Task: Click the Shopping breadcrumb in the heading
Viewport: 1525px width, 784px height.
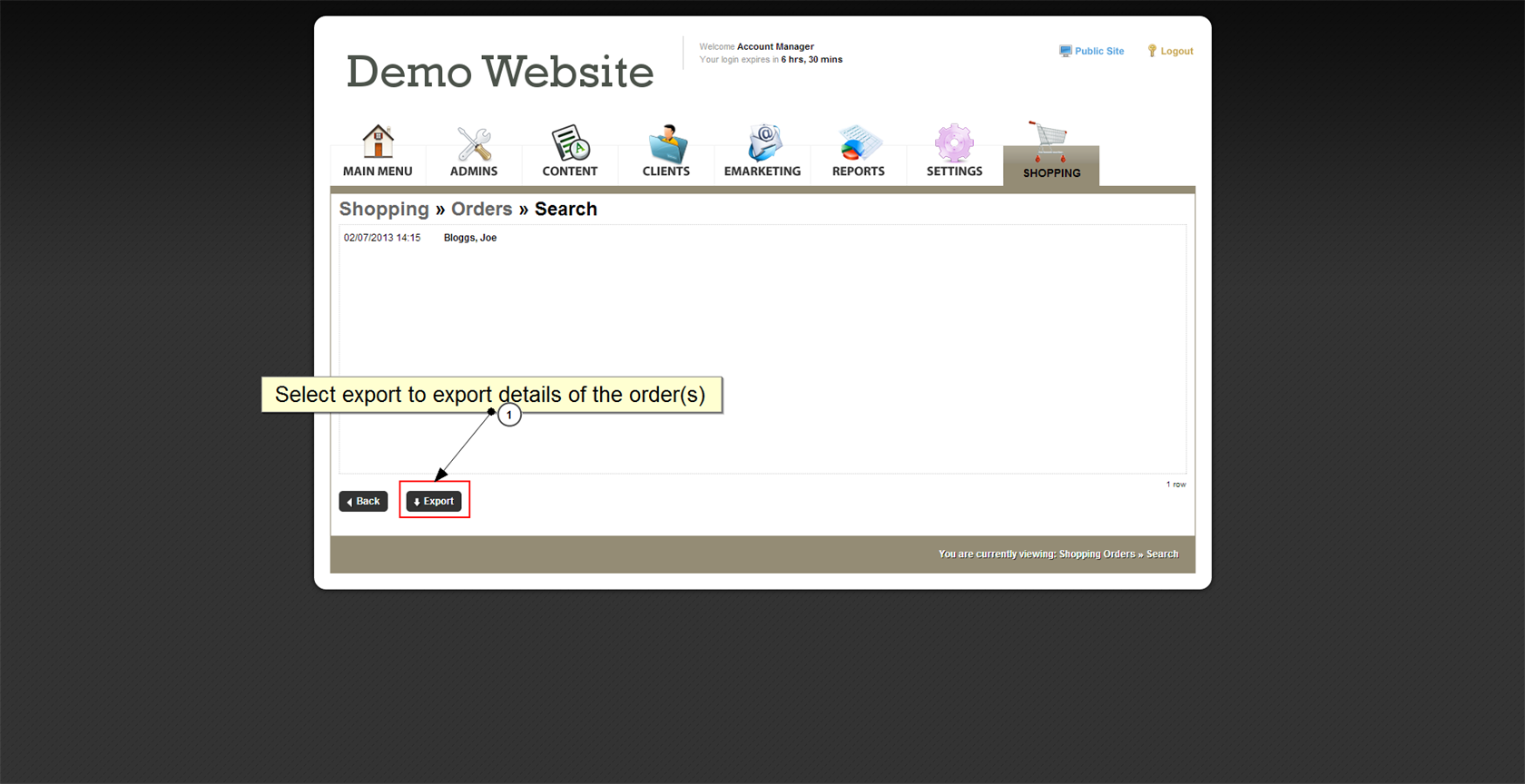Action: [x=384, y=210]
